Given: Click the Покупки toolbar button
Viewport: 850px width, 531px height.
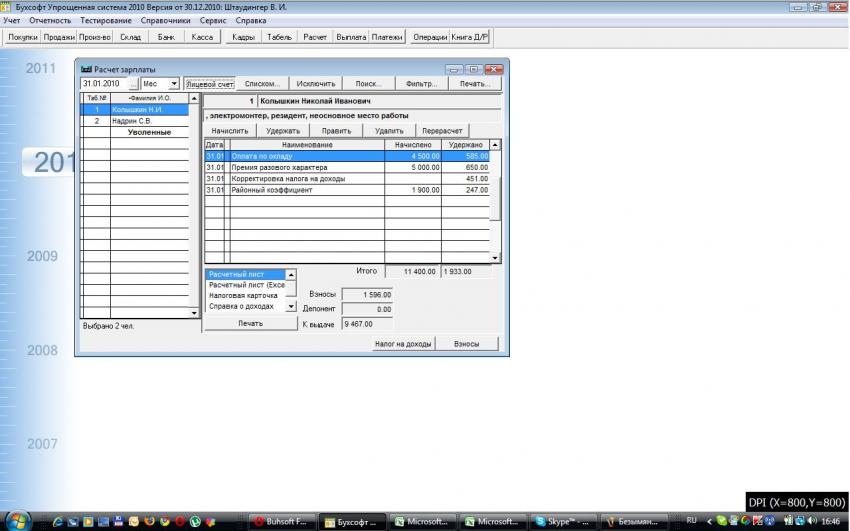Looking at the screenshot, I should pos(23,37).
